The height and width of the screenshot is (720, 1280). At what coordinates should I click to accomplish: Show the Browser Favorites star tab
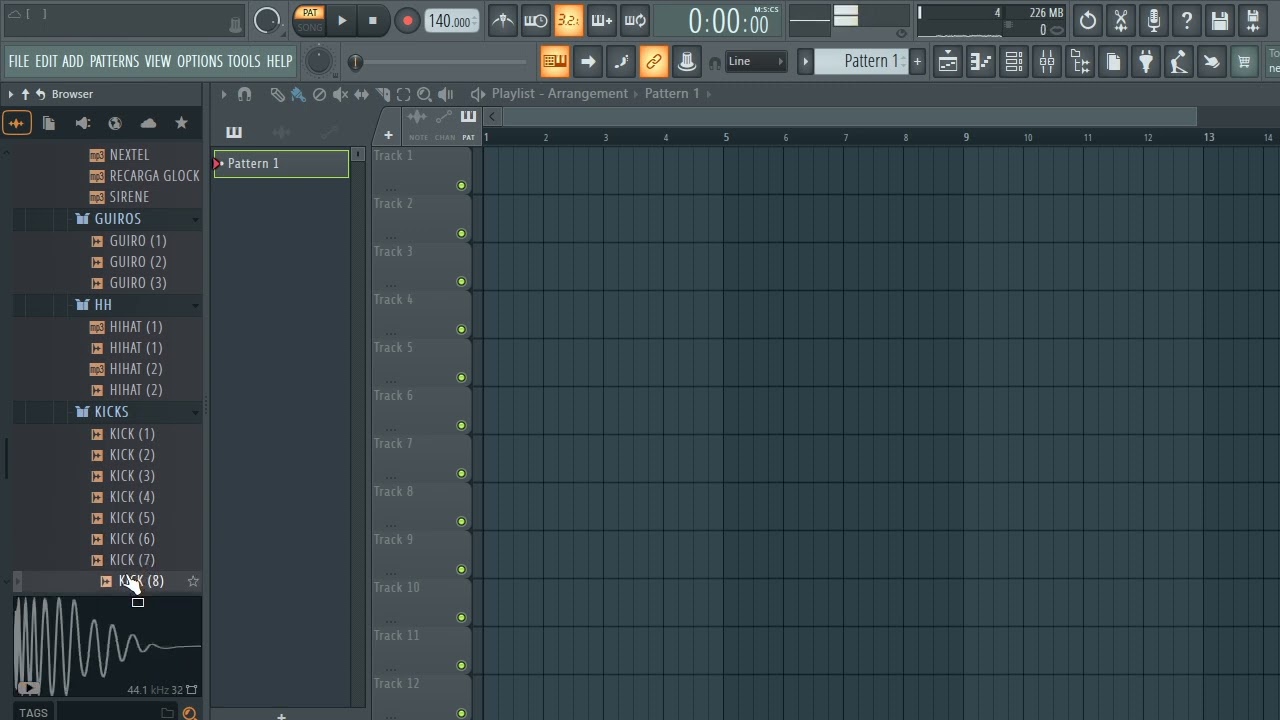181,123
